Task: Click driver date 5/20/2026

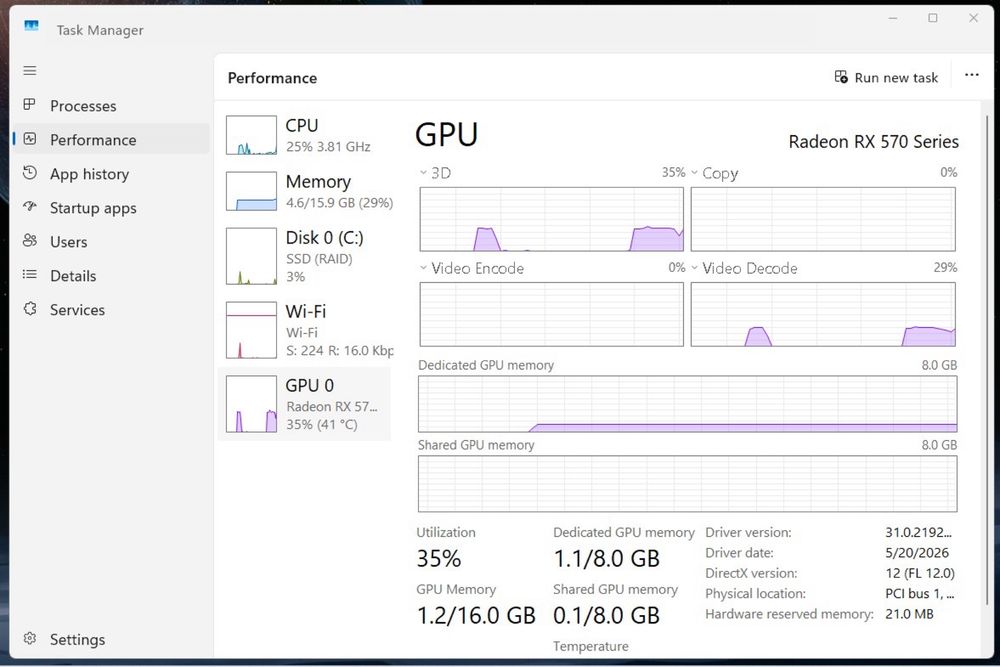Action: [x=916, y=553]
